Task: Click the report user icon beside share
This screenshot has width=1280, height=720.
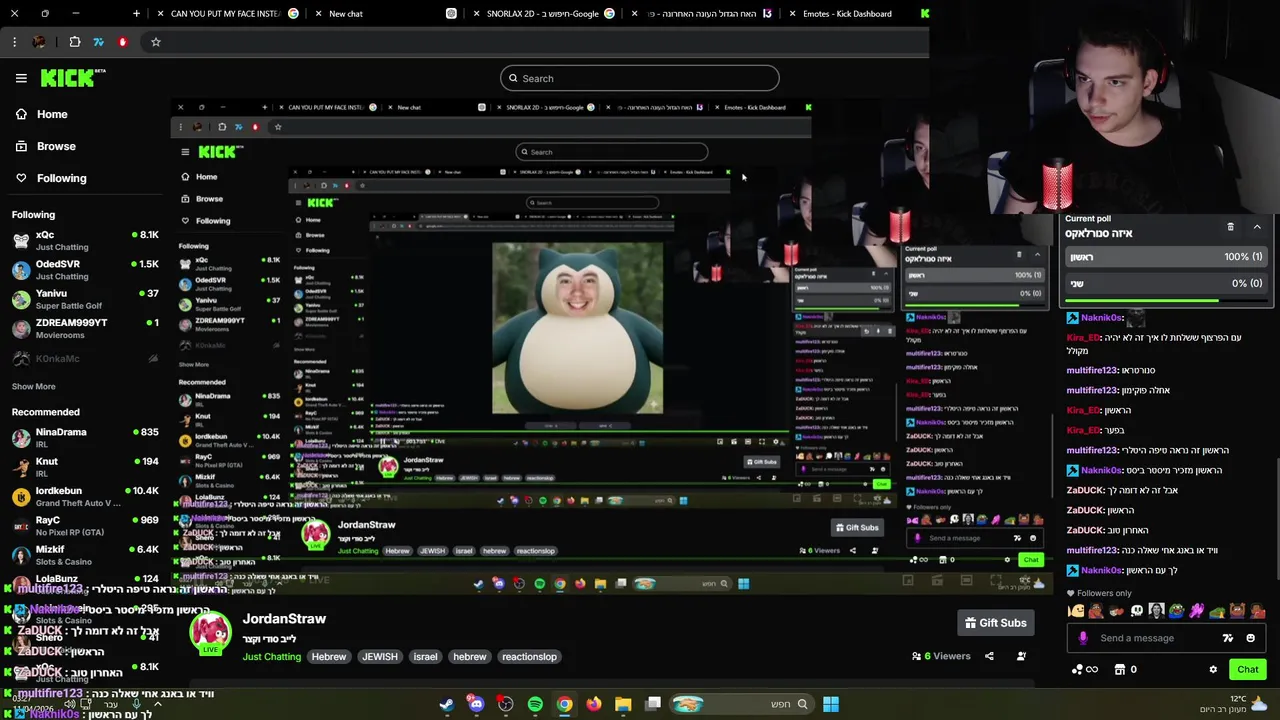Action: [x=1021, y=656]
